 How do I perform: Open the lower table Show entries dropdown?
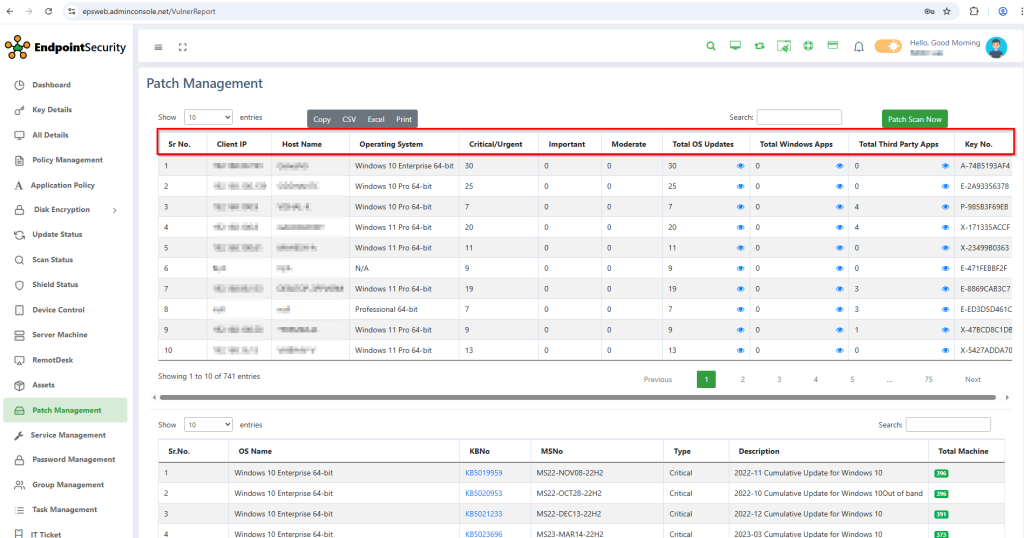click(209, 425)
